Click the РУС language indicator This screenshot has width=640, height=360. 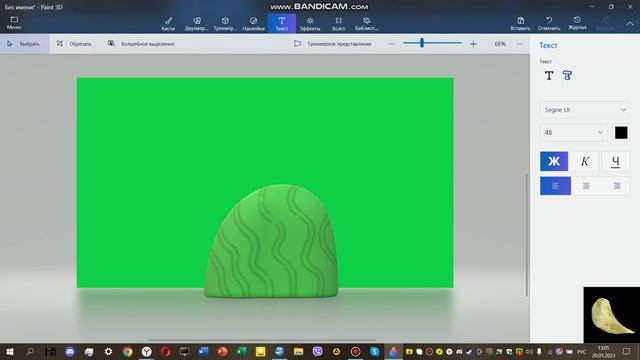pyautogui.click(x=582, y=351)
